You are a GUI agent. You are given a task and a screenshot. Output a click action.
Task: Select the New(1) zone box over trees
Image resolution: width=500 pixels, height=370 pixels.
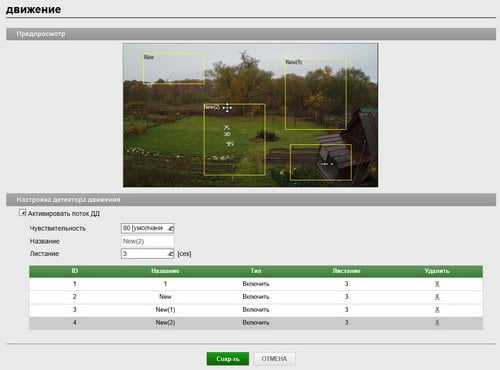coord(316,94)
